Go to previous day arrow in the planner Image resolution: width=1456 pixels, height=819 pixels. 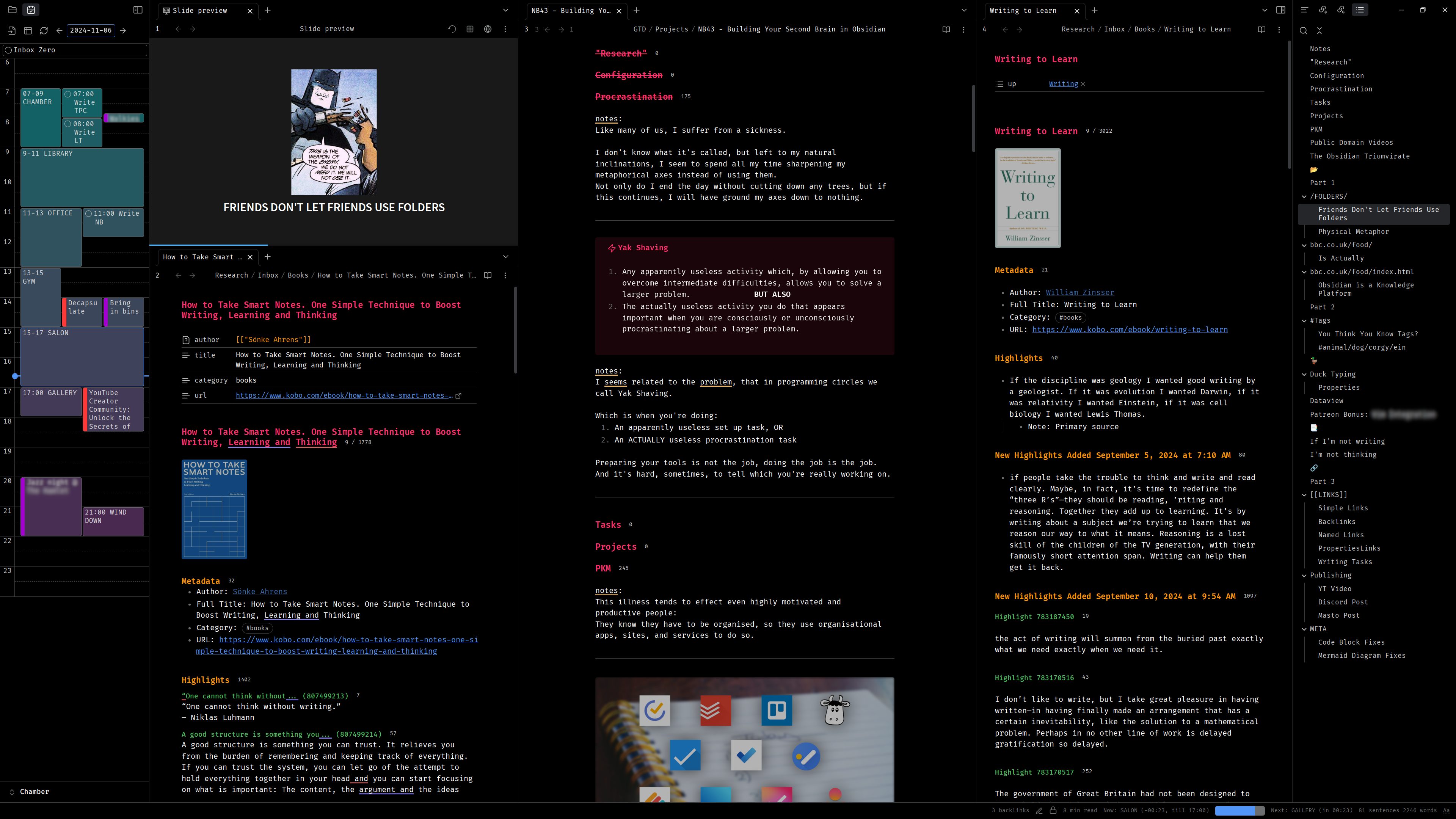click(x=59, y=30)
